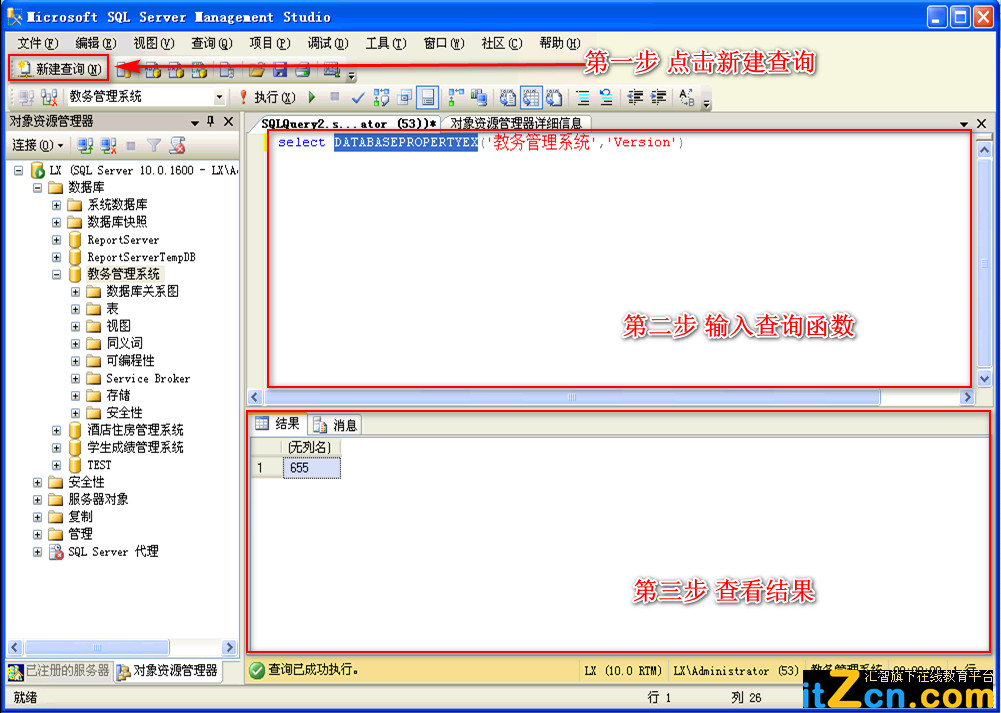Start debugging with the green play icon
This screenshot has height=713, width=1001.
(x=312, y=97)
